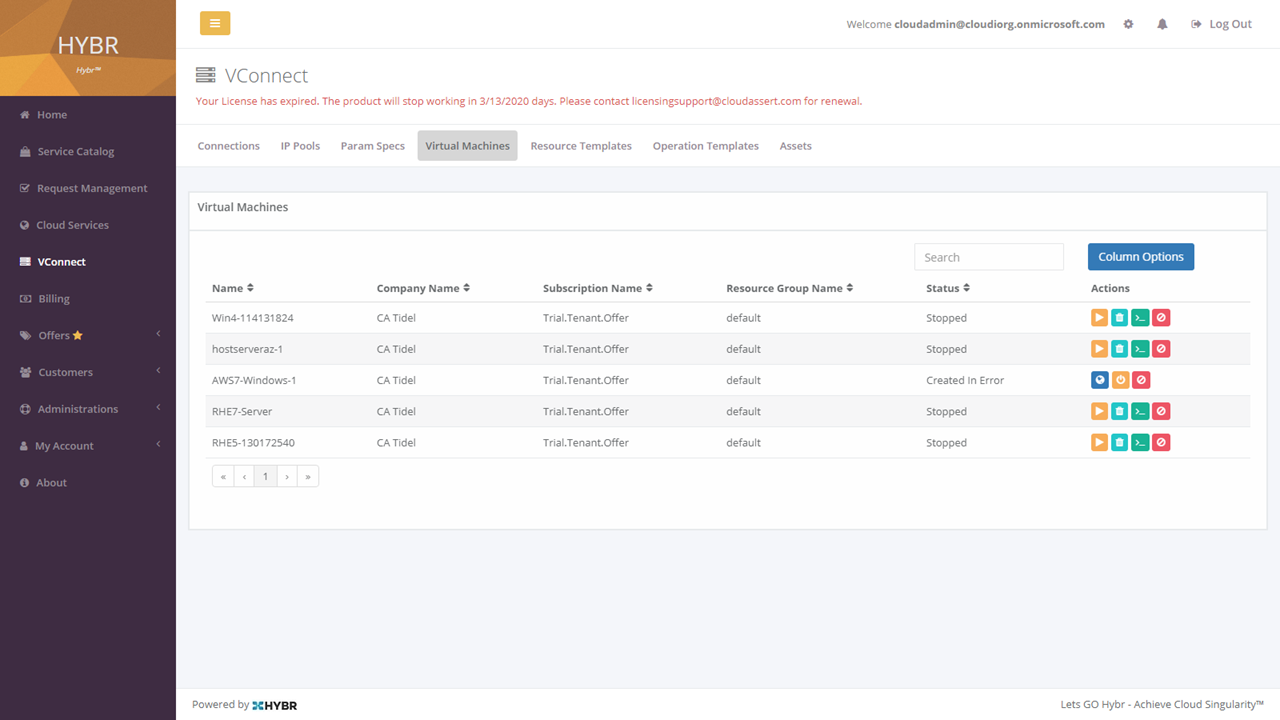The width and height of the screenshot is (1280, 720).
Task: Click red ban icon for RHE7-Server
Action: click(1161, 411)
